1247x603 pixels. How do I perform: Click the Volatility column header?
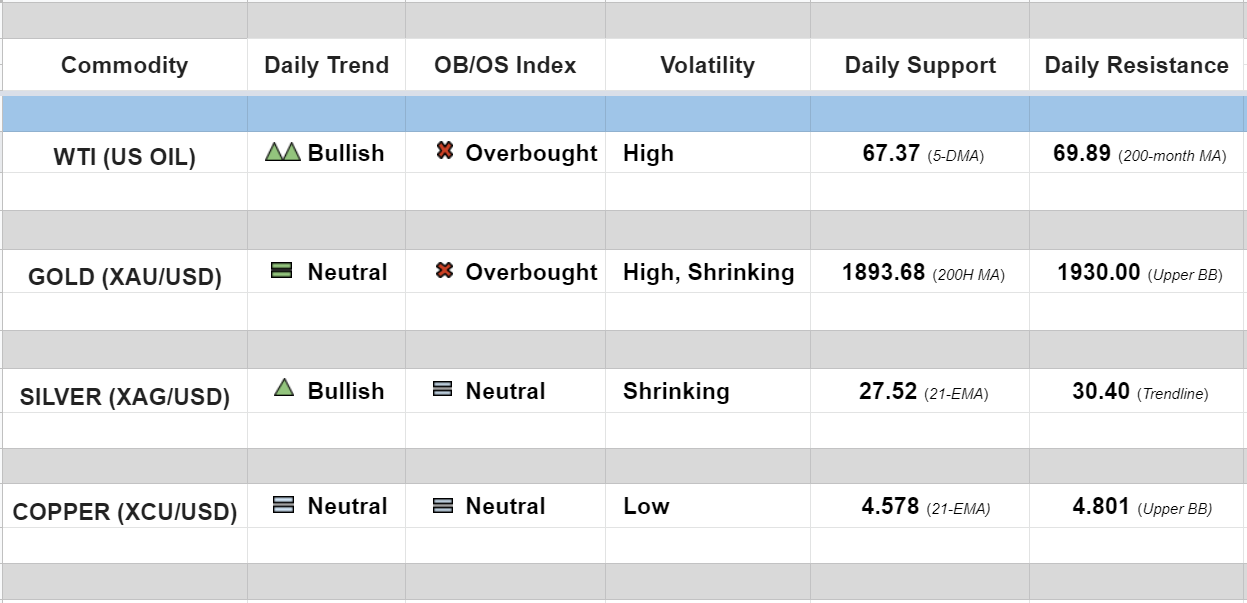click(x=707, y=66)
